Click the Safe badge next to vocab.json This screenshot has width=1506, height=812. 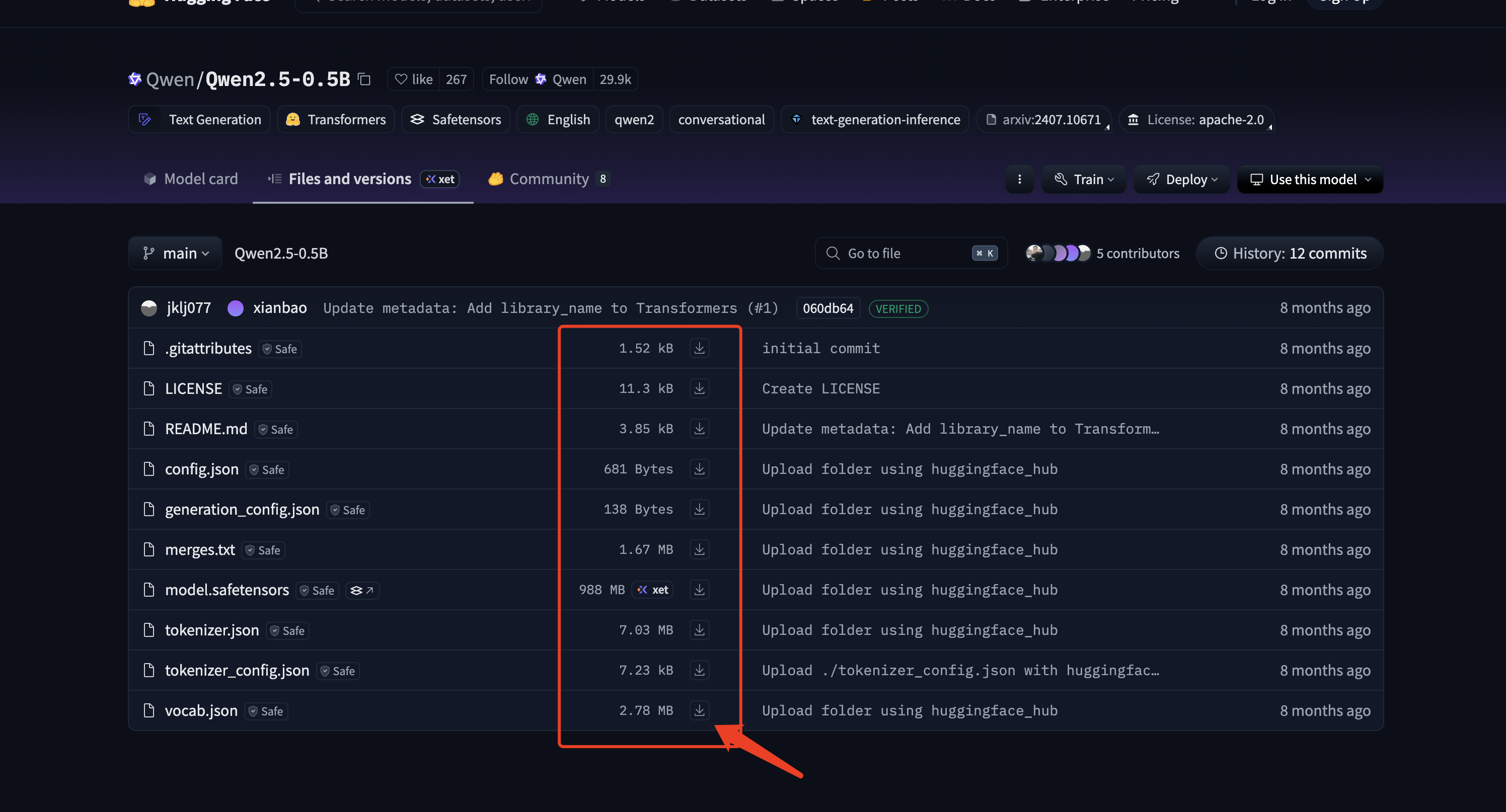click(266, 711)
